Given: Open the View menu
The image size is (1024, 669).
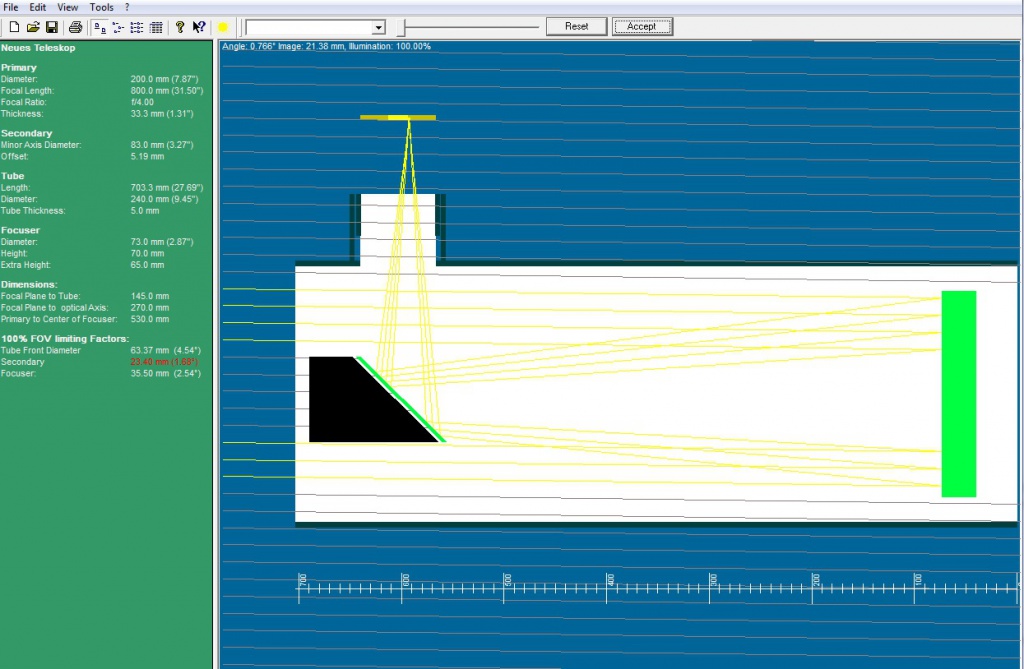Looking at the screenshot, I should (x=67, y=7).
